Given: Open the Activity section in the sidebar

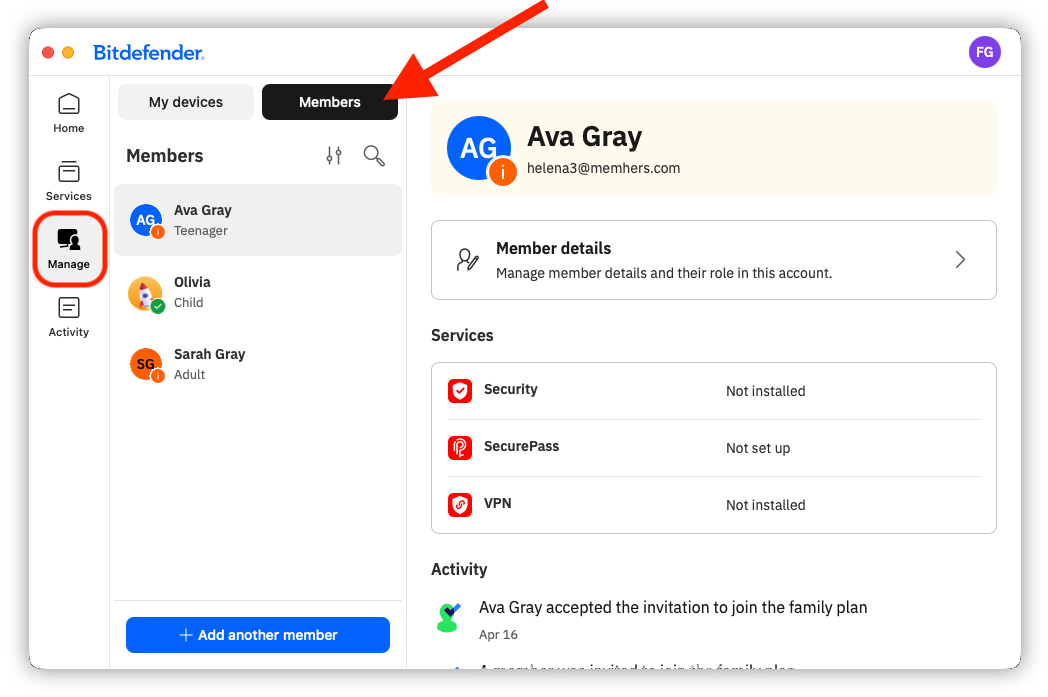Looking at the screenshot, I should click(69, 317).
